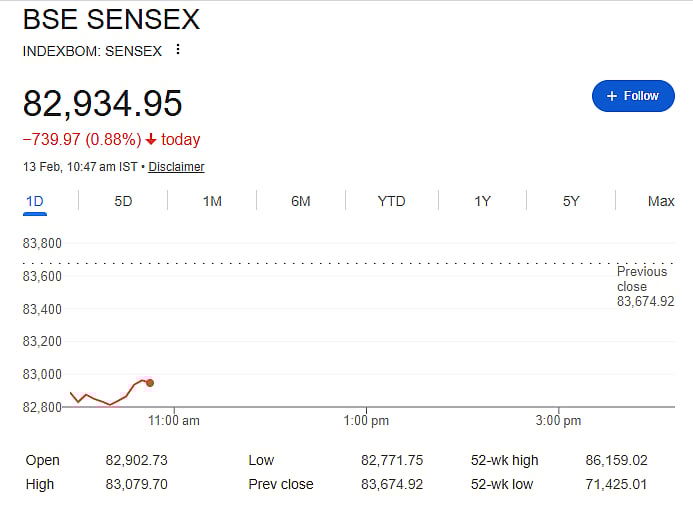This screenshot has width=693, height=511.
Task: Click the Prev close value 83,674.92
Action: click(391, 484)
